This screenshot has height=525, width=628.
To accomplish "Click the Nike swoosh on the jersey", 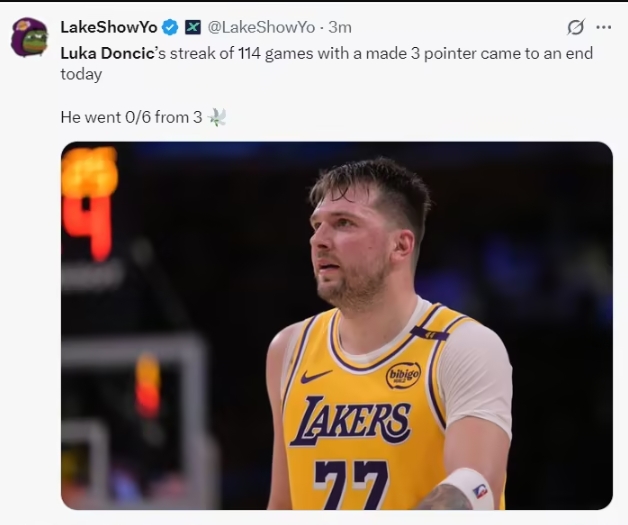I will pos(316,377).
